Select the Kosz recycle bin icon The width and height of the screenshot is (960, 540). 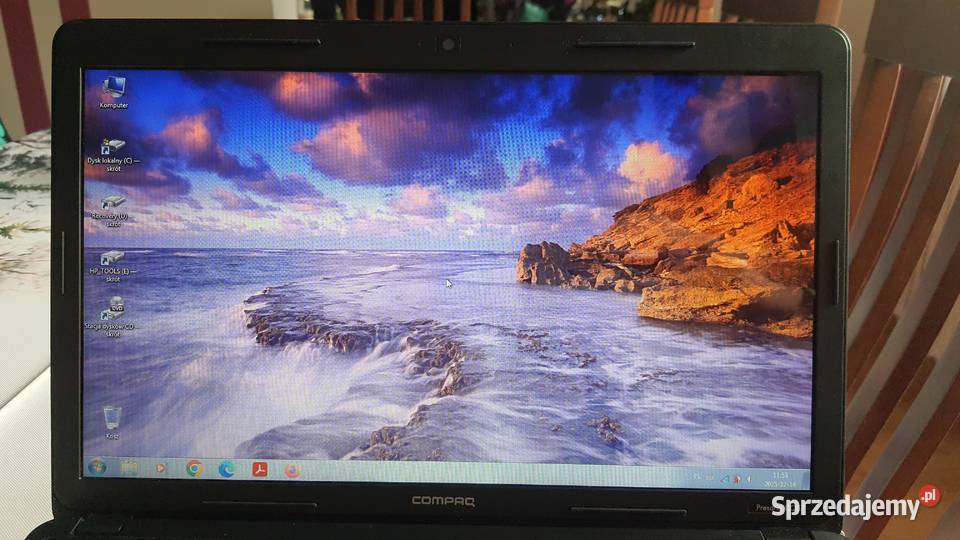click(x=112, y=422)
